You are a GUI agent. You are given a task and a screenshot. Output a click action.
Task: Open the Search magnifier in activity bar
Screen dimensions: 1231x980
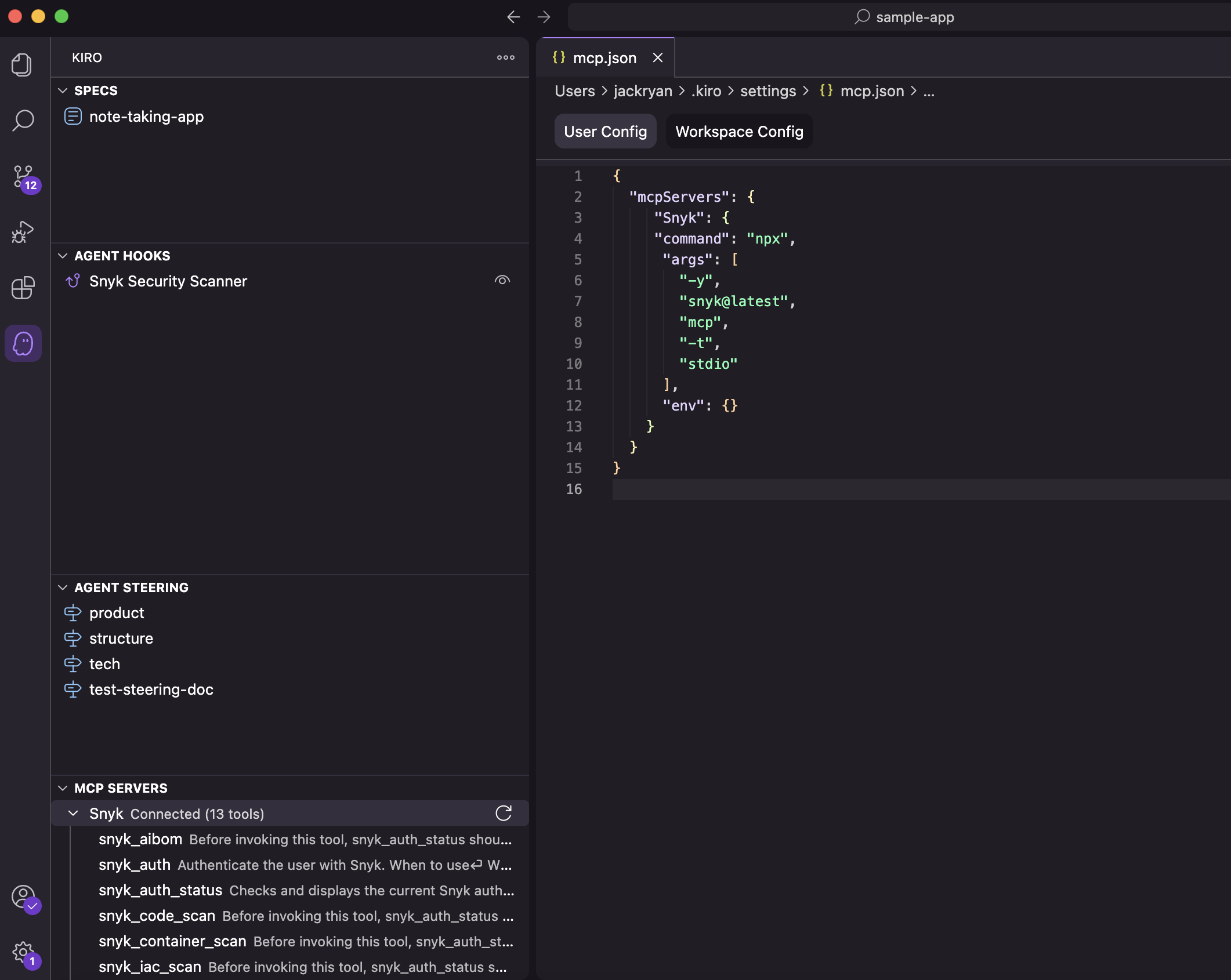click(23, 121)
